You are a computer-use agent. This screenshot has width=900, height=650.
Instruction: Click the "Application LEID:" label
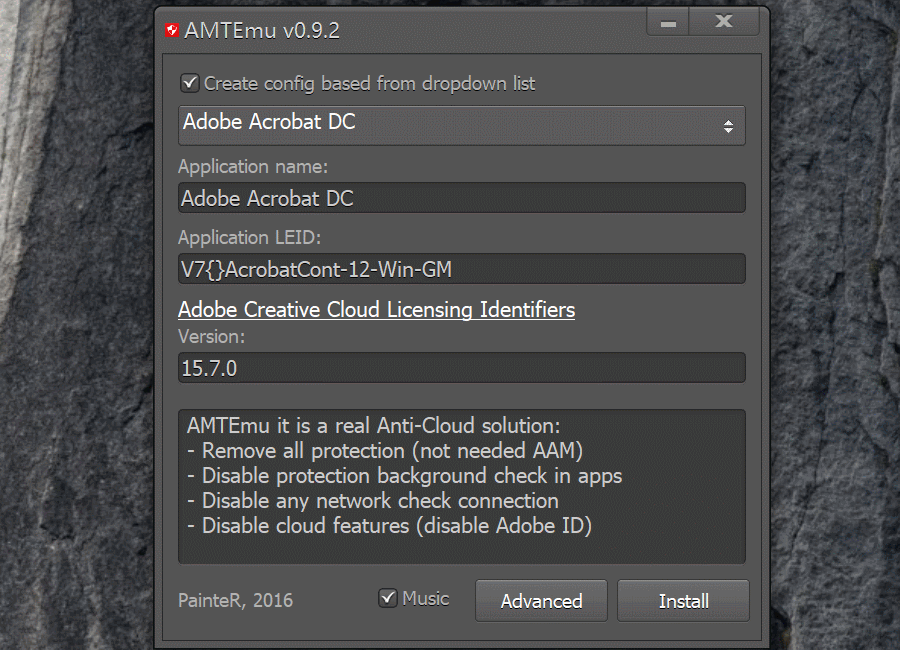point(250,237)
